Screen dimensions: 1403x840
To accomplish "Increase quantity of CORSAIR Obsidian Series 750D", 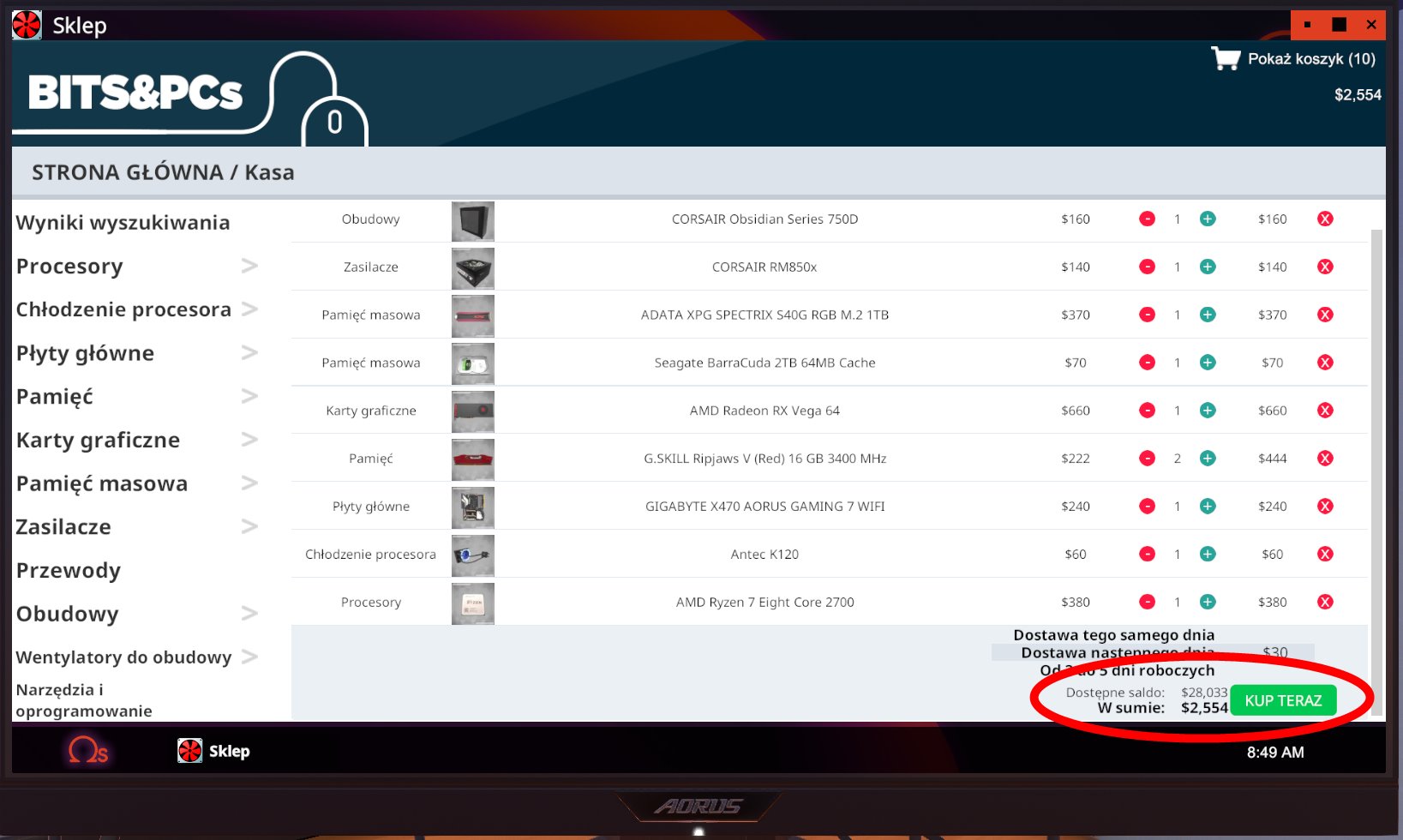I will coord(1208,219).
